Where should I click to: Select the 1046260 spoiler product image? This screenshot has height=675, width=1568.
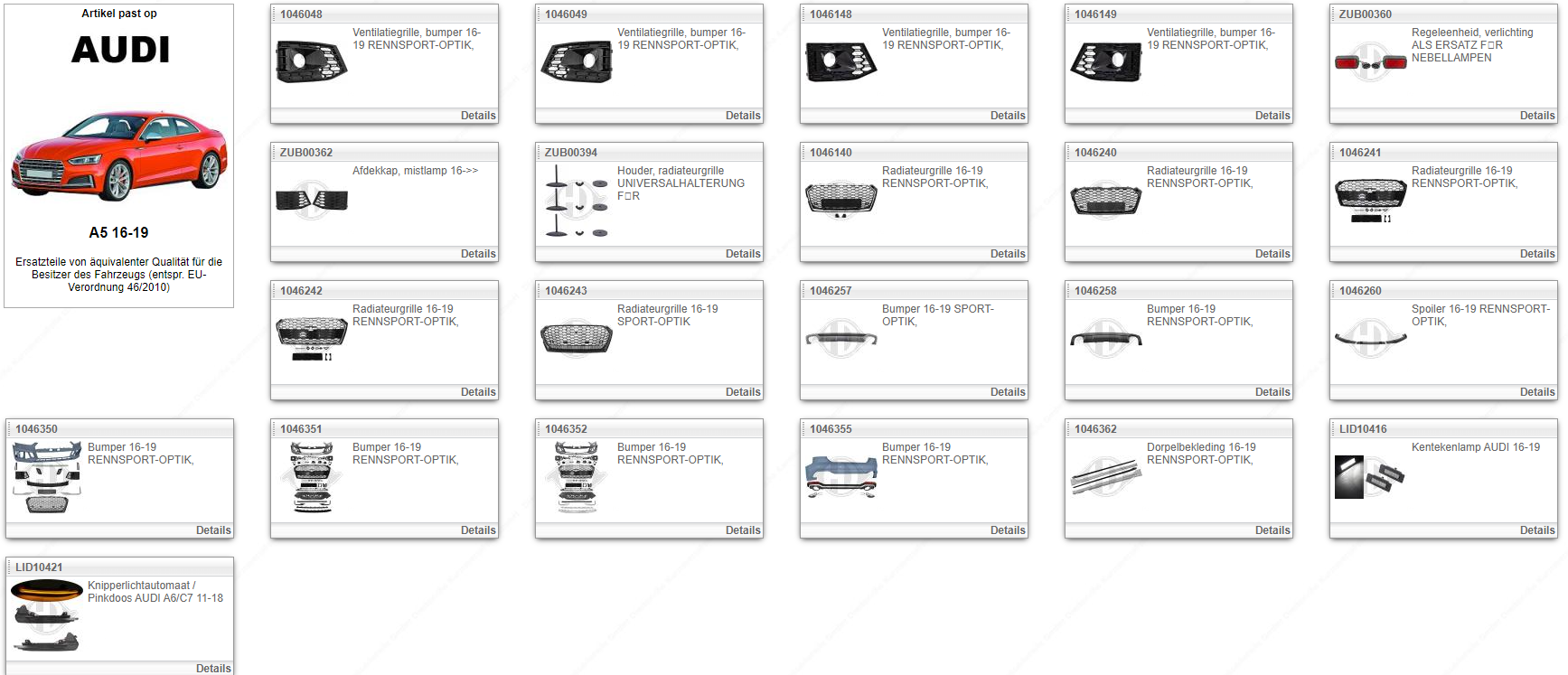click(1370, 338)
